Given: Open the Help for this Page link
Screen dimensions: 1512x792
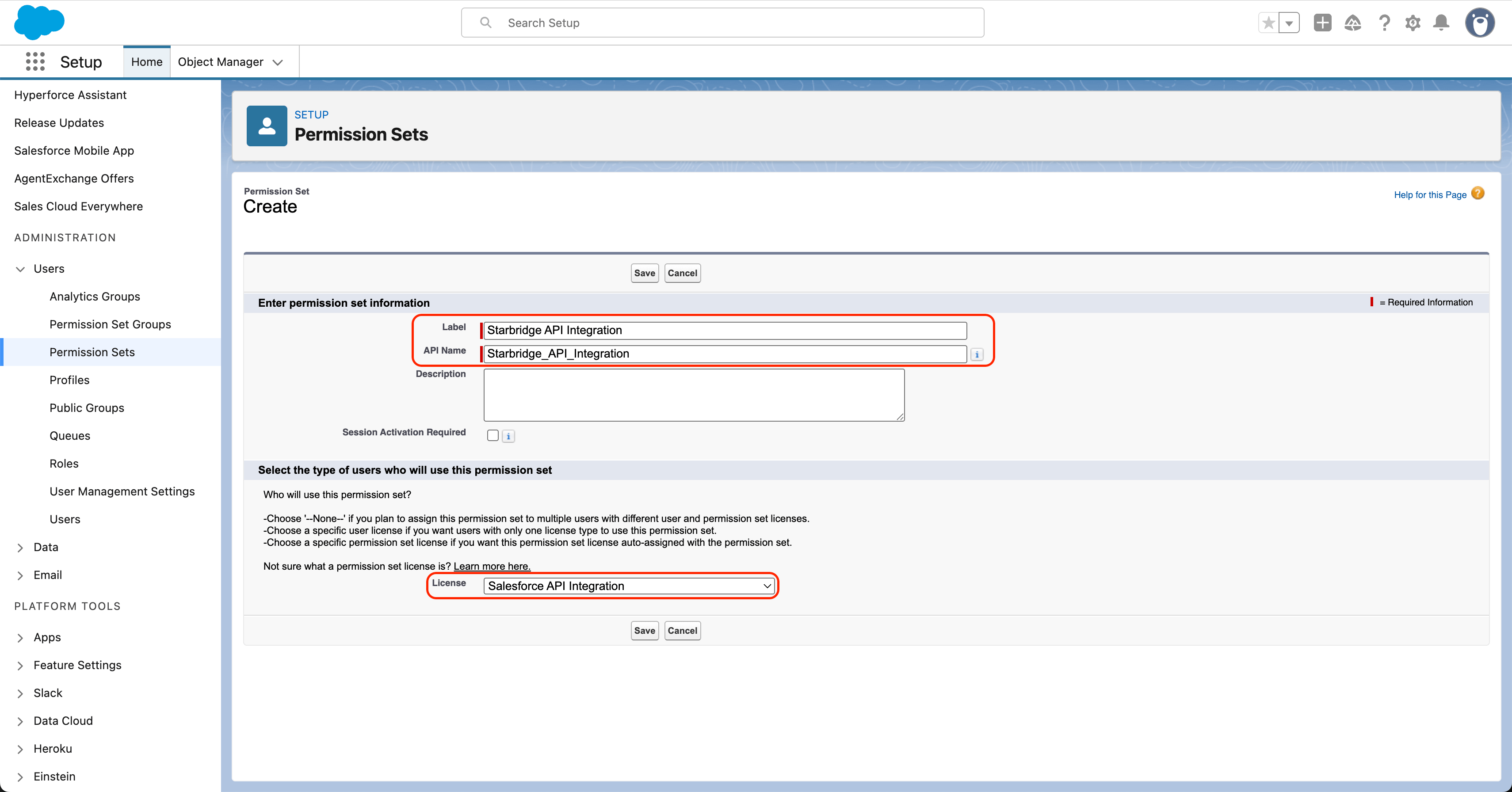Looking at the screenshot, I should click(1430, 195).
